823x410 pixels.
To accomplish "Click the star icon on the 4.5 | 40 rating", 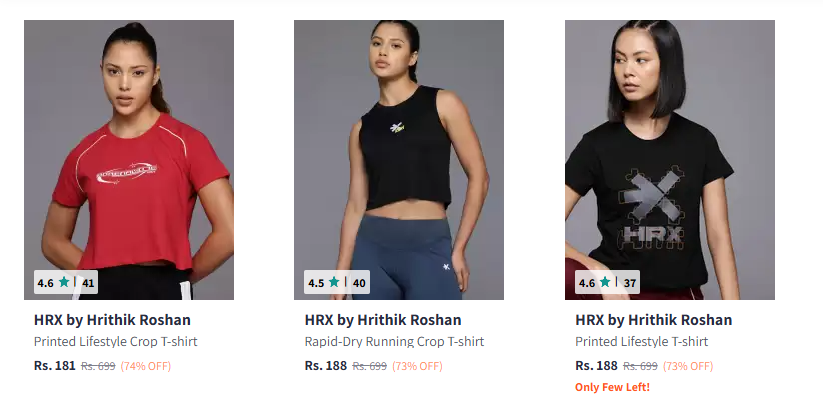I will tap(334, 282).
